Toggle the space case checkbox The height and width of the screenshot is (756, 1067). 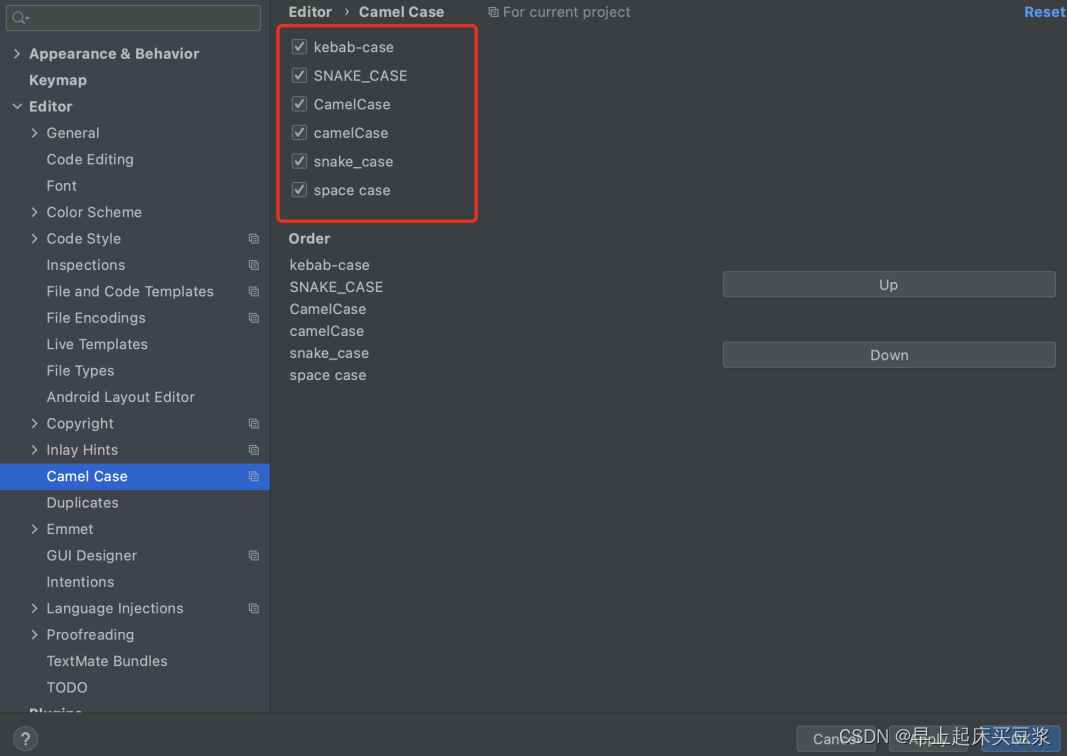(x=299, y=189)
